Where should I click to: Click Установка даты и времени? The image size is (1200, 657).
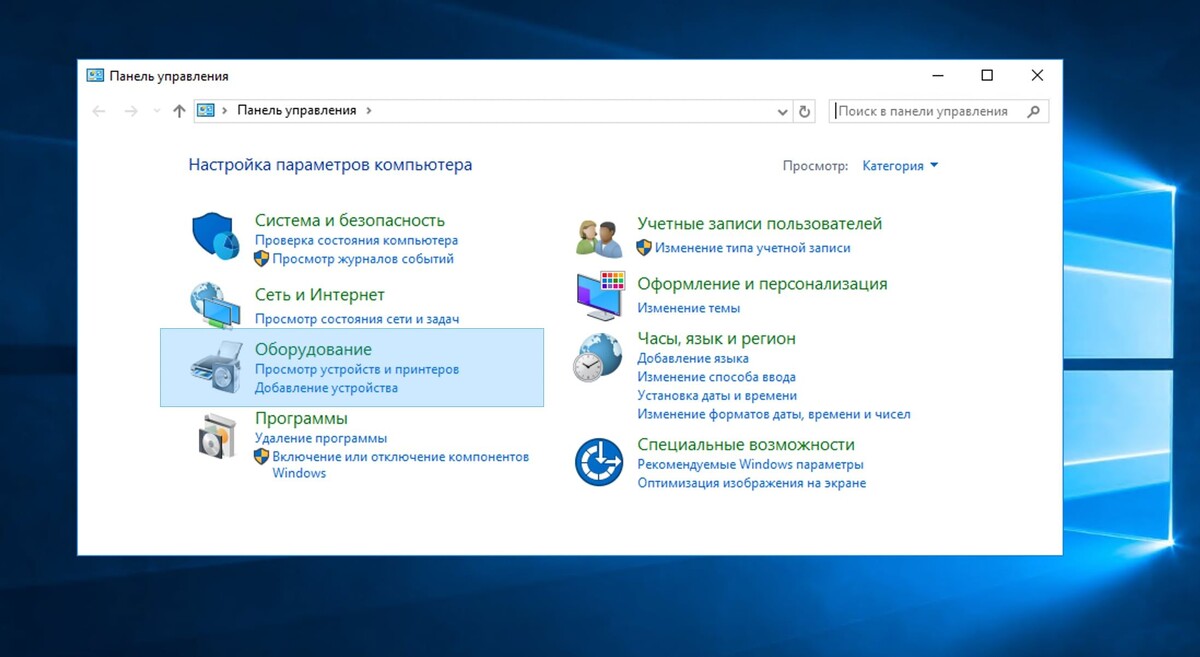tap(717, 395)
